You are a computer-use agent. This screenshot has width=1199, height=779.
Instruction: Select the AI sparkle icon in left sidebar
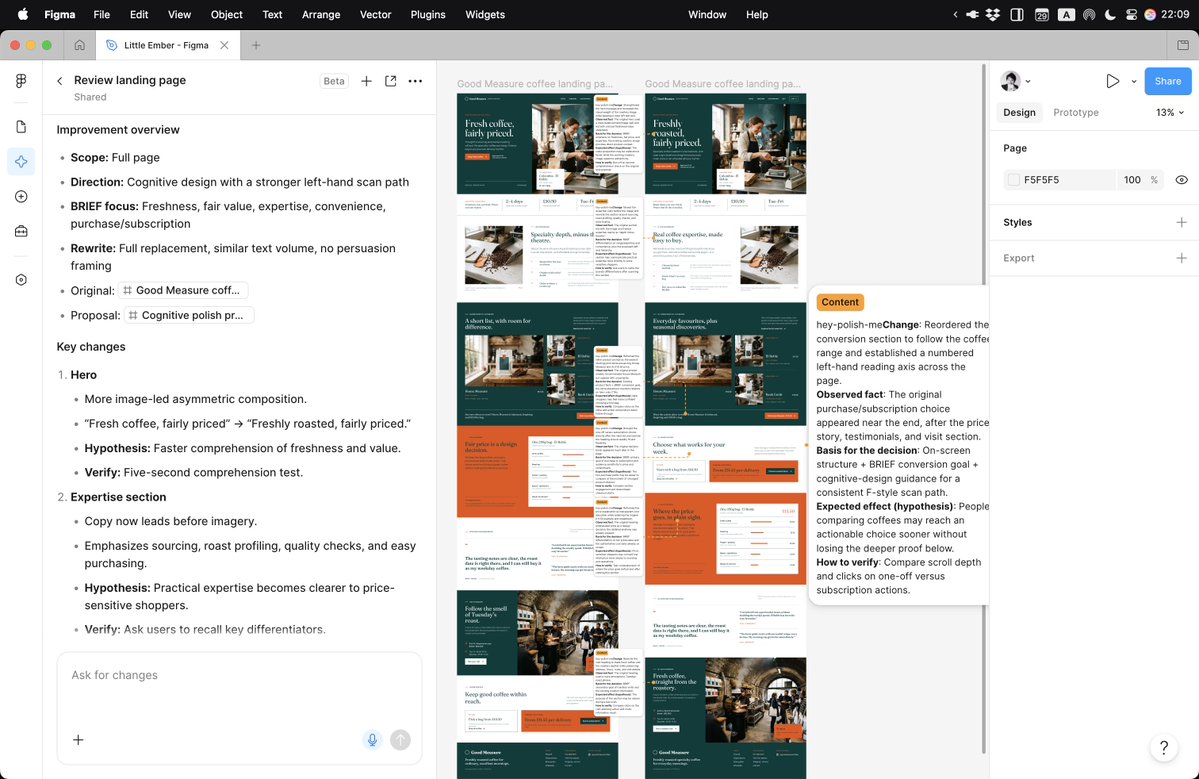(x=21, y=161)
